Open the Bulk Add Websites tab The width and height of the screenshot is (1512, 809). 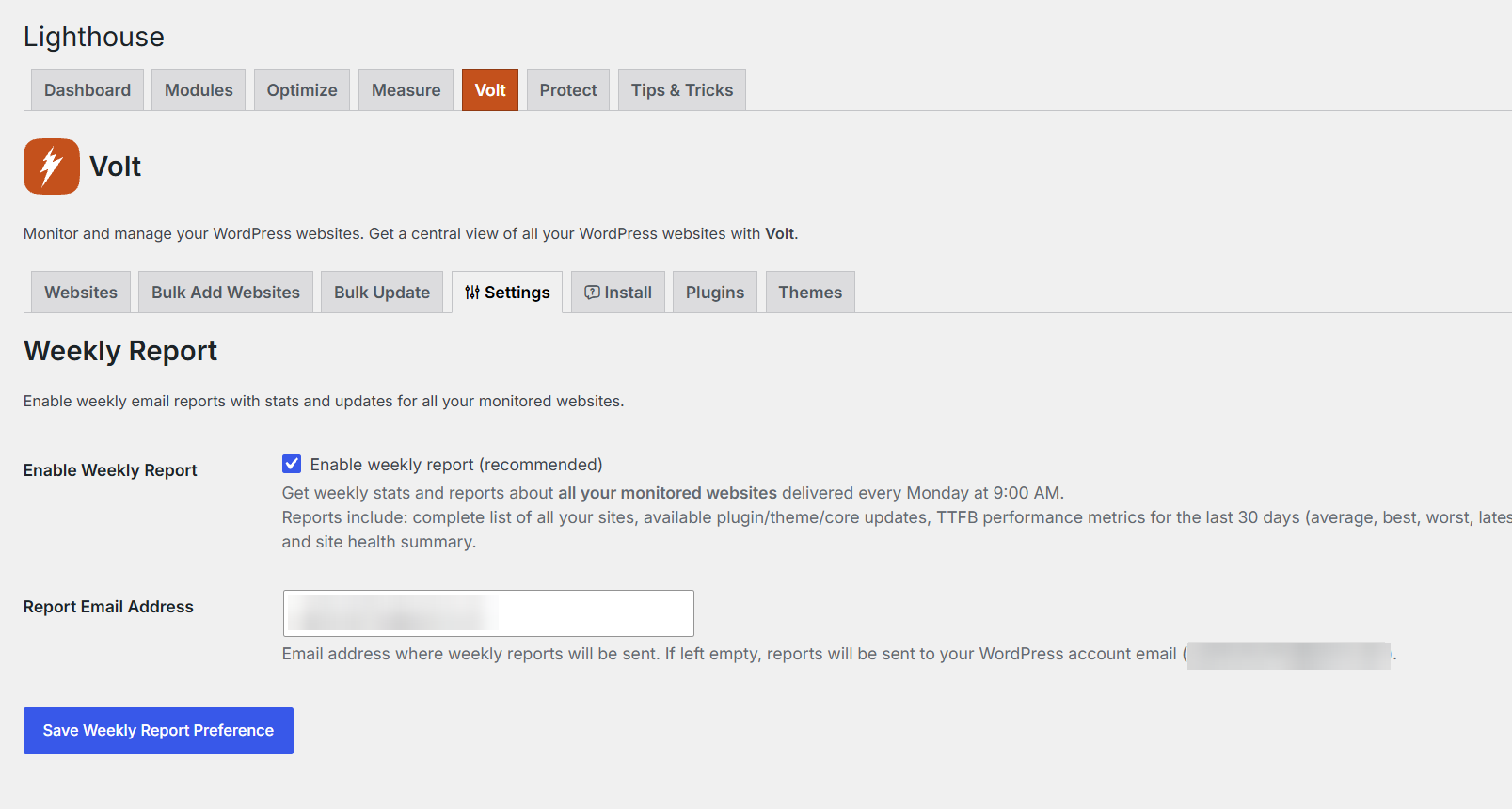pyautogui.click(x=226, y=293)
